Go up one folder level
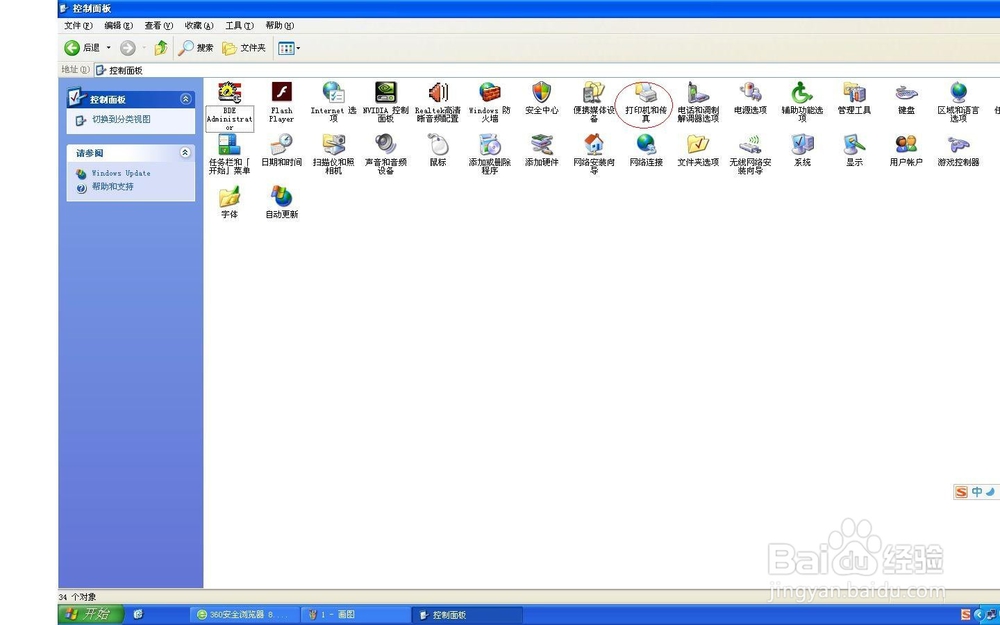1000x625 pixels. 161,48
